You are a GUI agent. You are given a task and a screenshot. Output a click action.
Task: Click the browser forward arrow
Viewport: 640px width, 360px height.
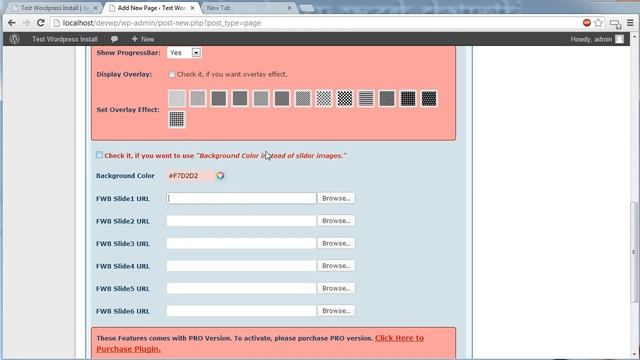click(26, 23)
